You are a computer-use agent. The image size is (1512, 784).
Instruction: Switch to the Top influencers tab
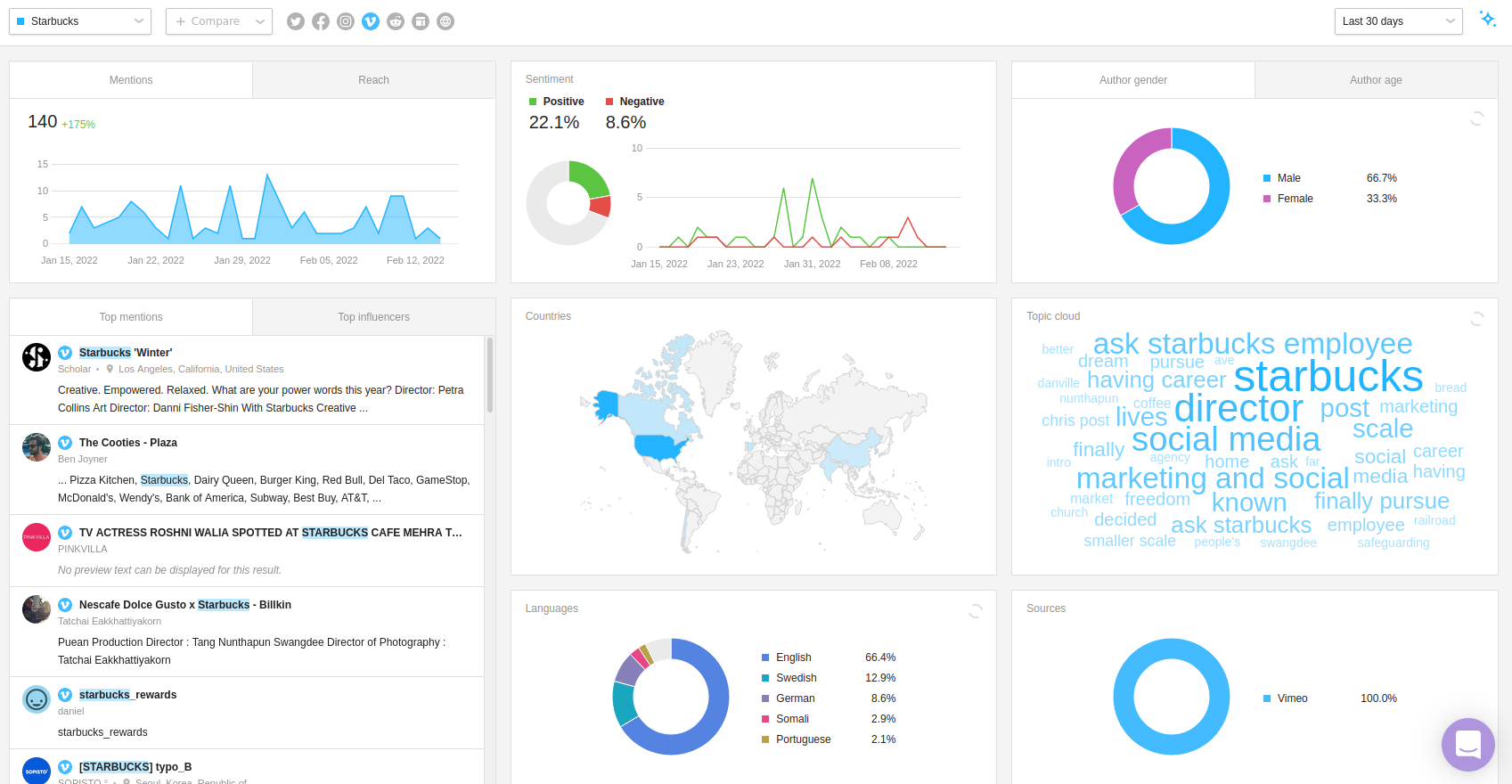pyautogui.click(x=374, y=317)
